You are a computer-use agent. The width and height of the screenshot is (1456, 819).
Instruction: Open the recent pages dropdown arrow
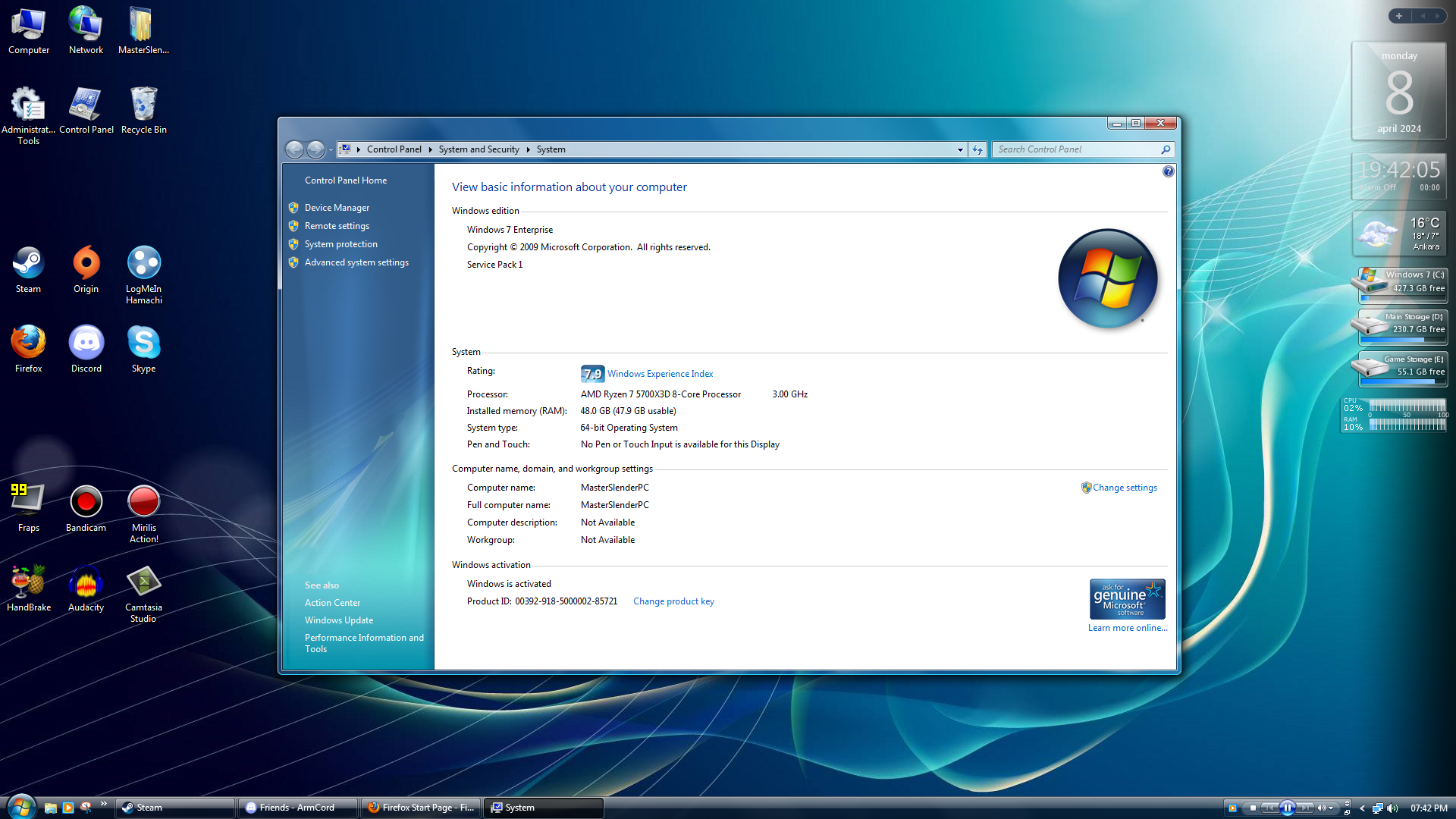(331, 150)
